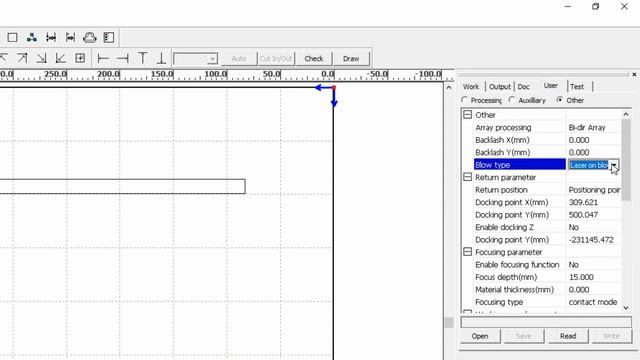Click the arrow pointing to upper-right corner icon

[22, 58]
